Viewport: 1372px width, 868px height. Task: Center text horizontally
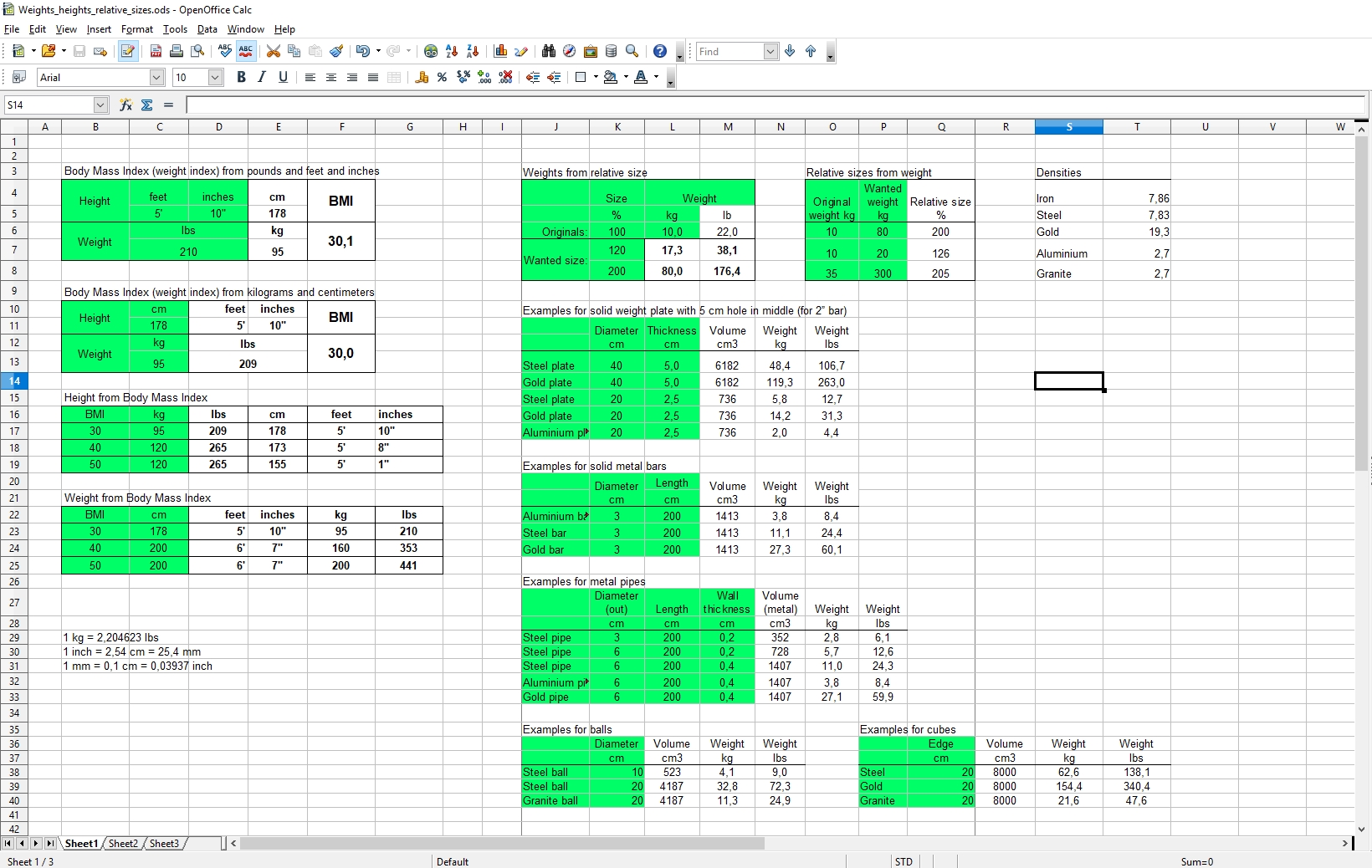click(331, 77)
